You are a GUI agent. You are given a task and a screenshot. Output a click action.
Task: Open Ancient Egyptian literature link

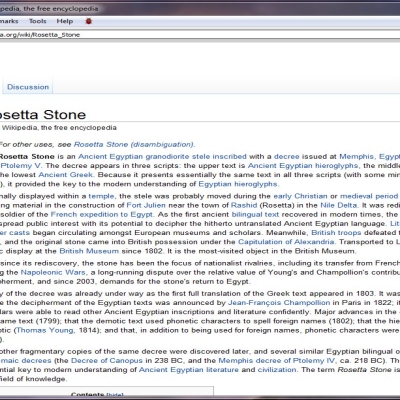[189, 369]
